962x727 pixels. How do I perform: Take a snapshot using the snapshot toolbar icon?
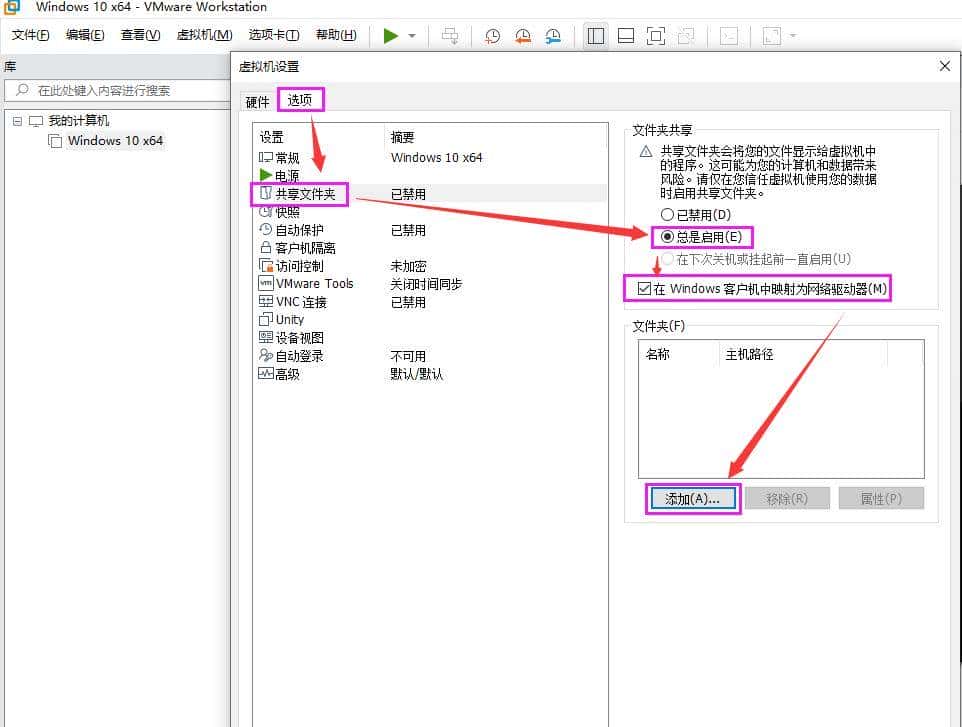(x=492, y=36)
